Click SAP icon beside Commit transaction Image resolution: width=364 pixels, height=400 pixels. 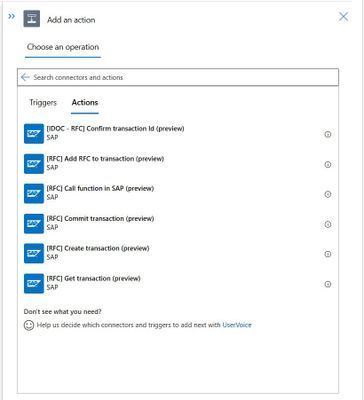34,224
